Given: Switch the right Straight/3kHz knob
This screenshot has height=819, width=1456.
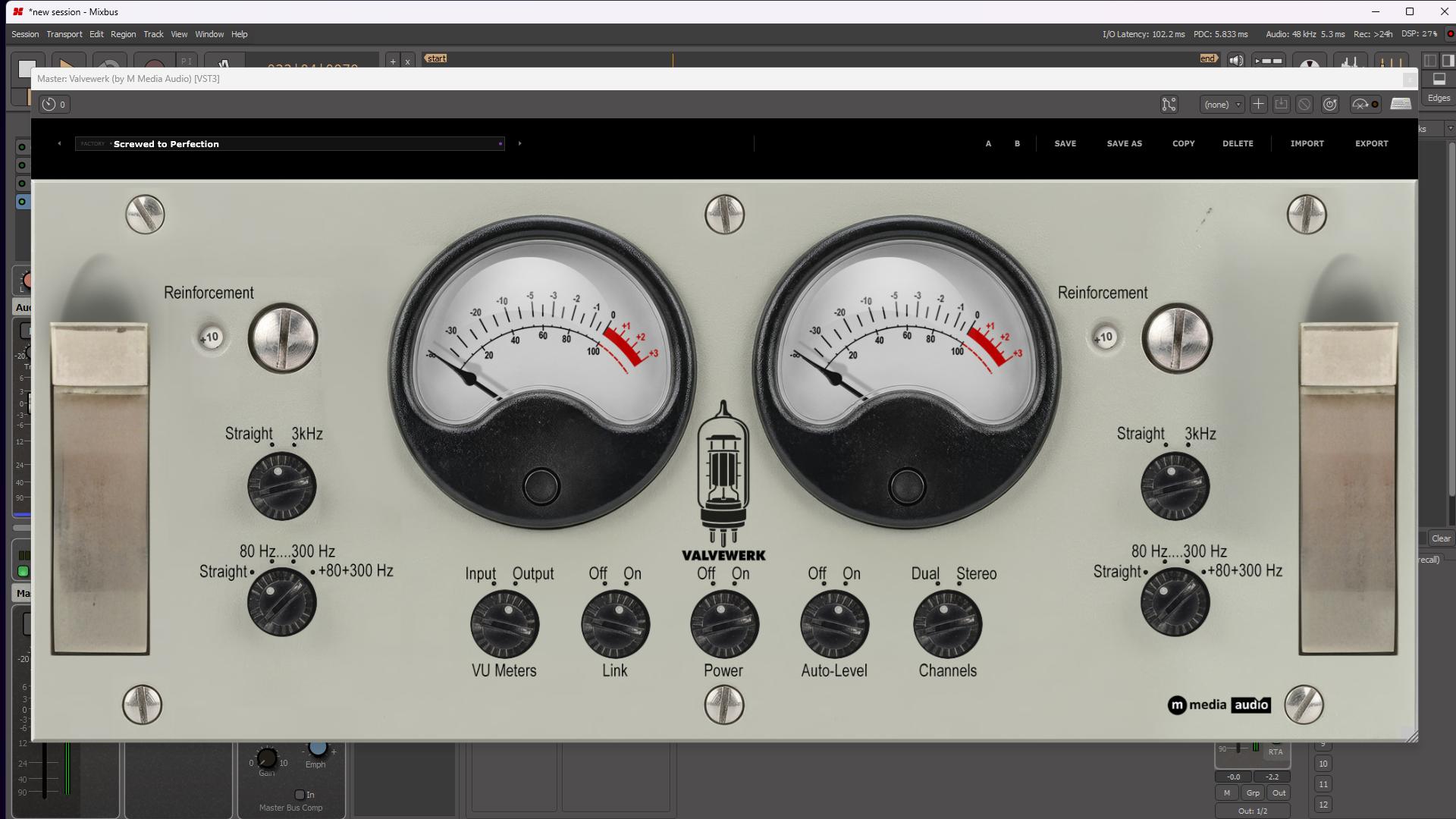Looking at the screenshot, I should point(1175,485).
